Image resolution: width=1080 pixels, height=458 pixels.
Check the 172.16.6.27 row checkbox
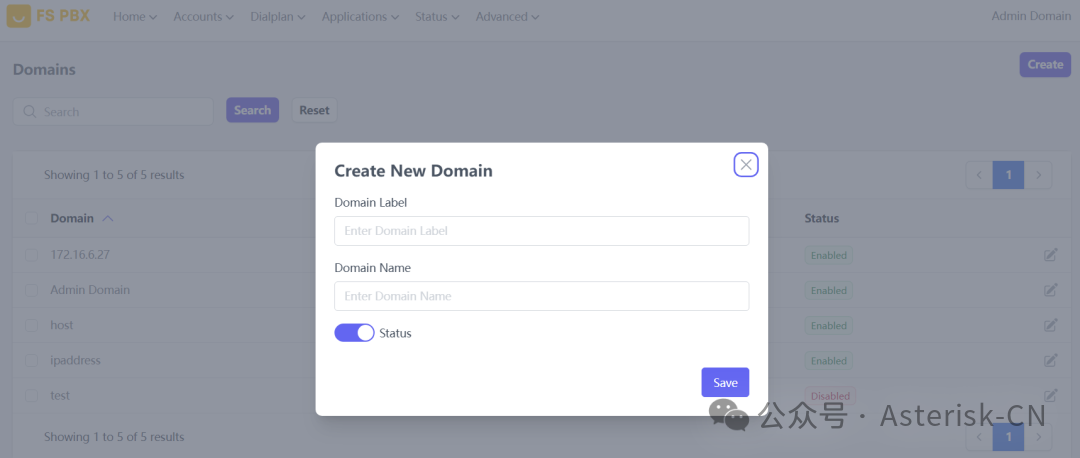[x=31, y=255]
